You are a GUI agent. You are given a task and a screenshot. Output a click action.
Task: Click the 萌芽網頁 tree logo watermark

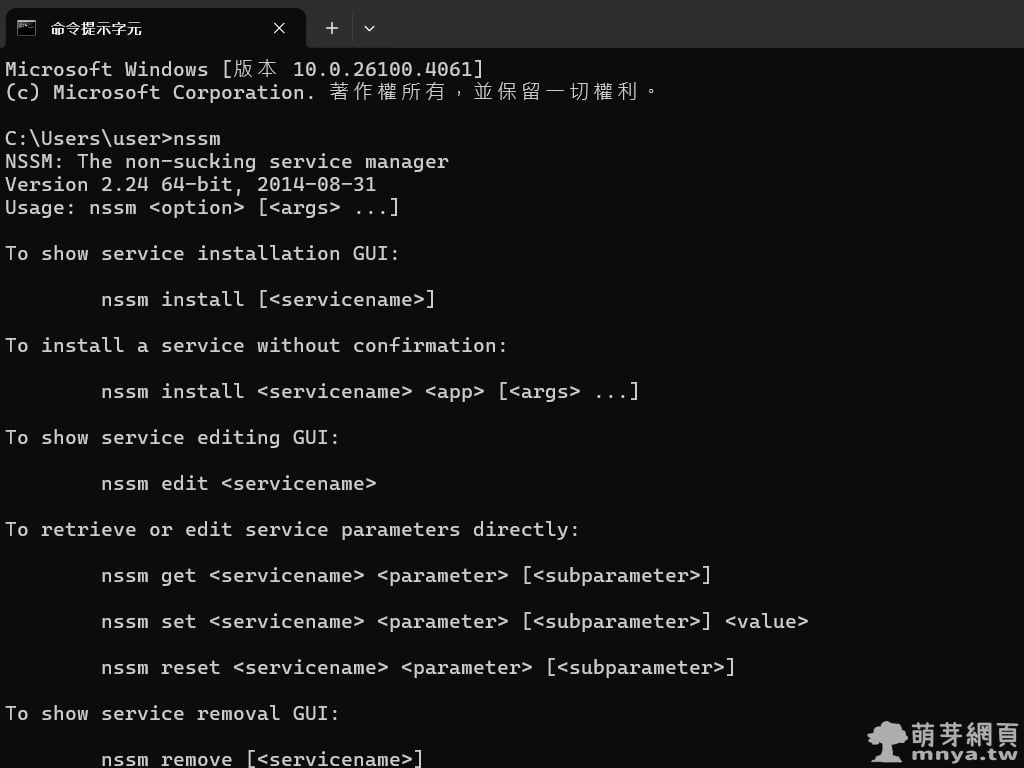pyautogui.click(x=888, y=742)
